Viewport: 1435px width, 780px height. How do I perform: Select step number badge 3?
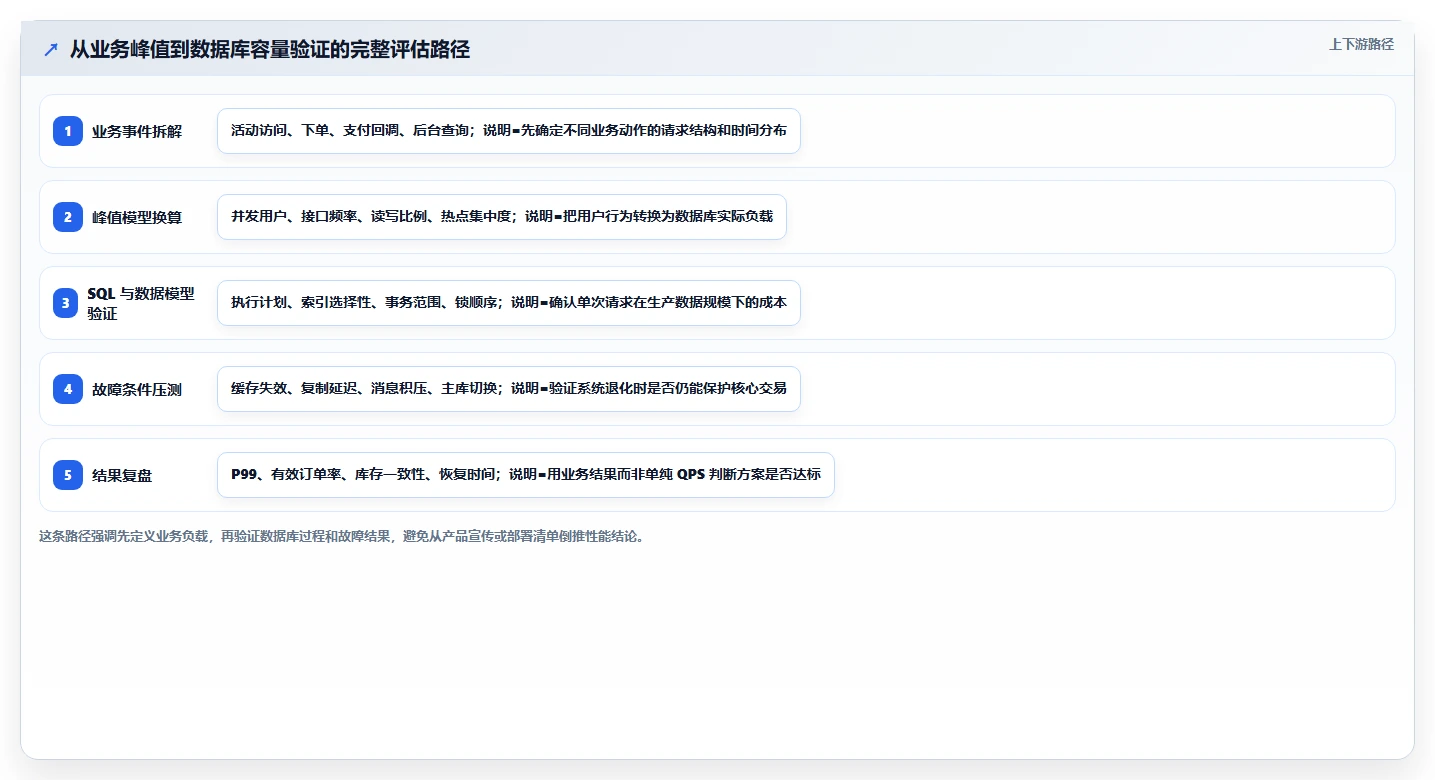[x=68, y=303]
